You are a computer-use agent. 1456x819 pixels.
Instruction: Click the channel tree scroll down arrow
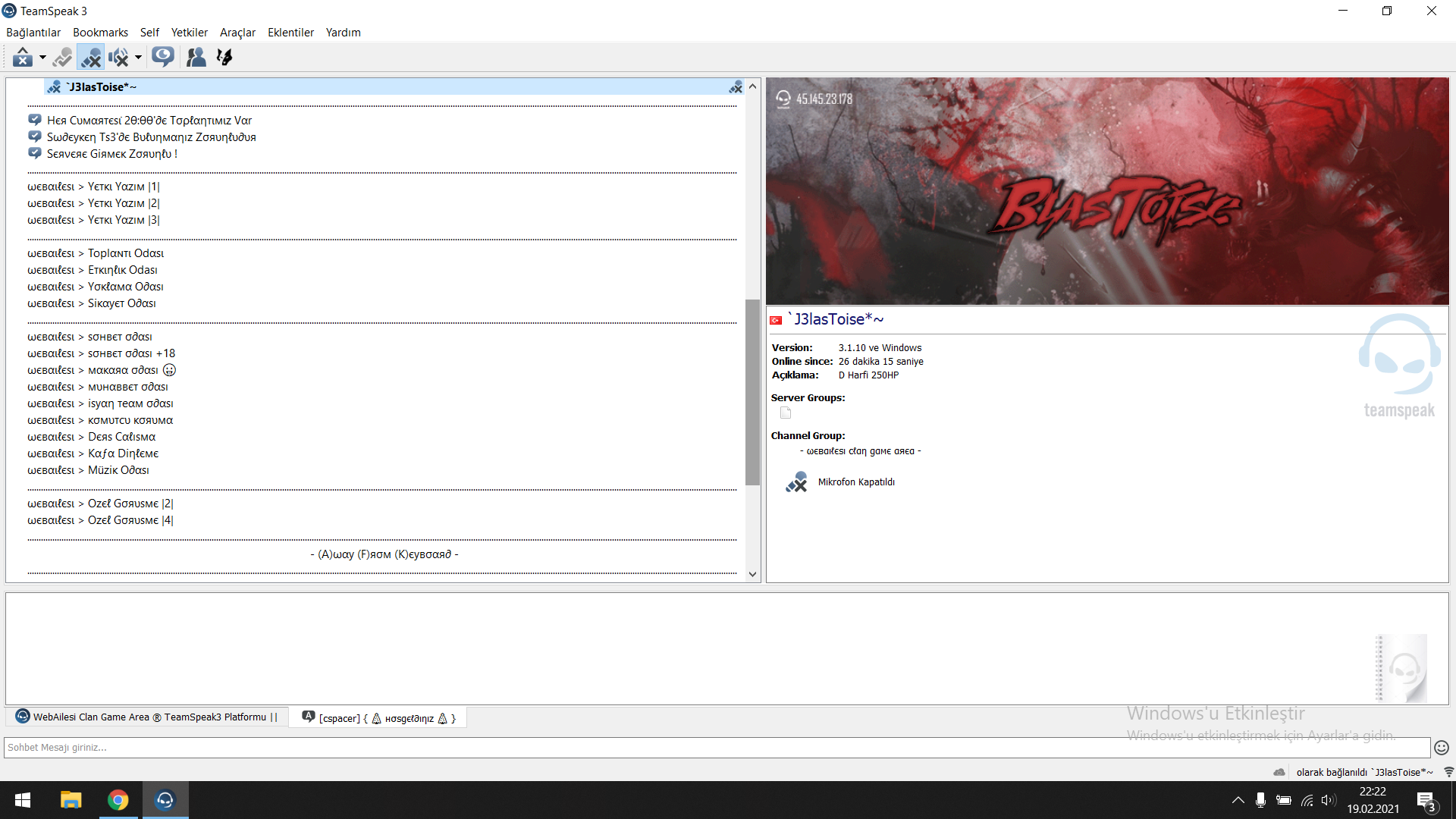[x=752, y=575]
